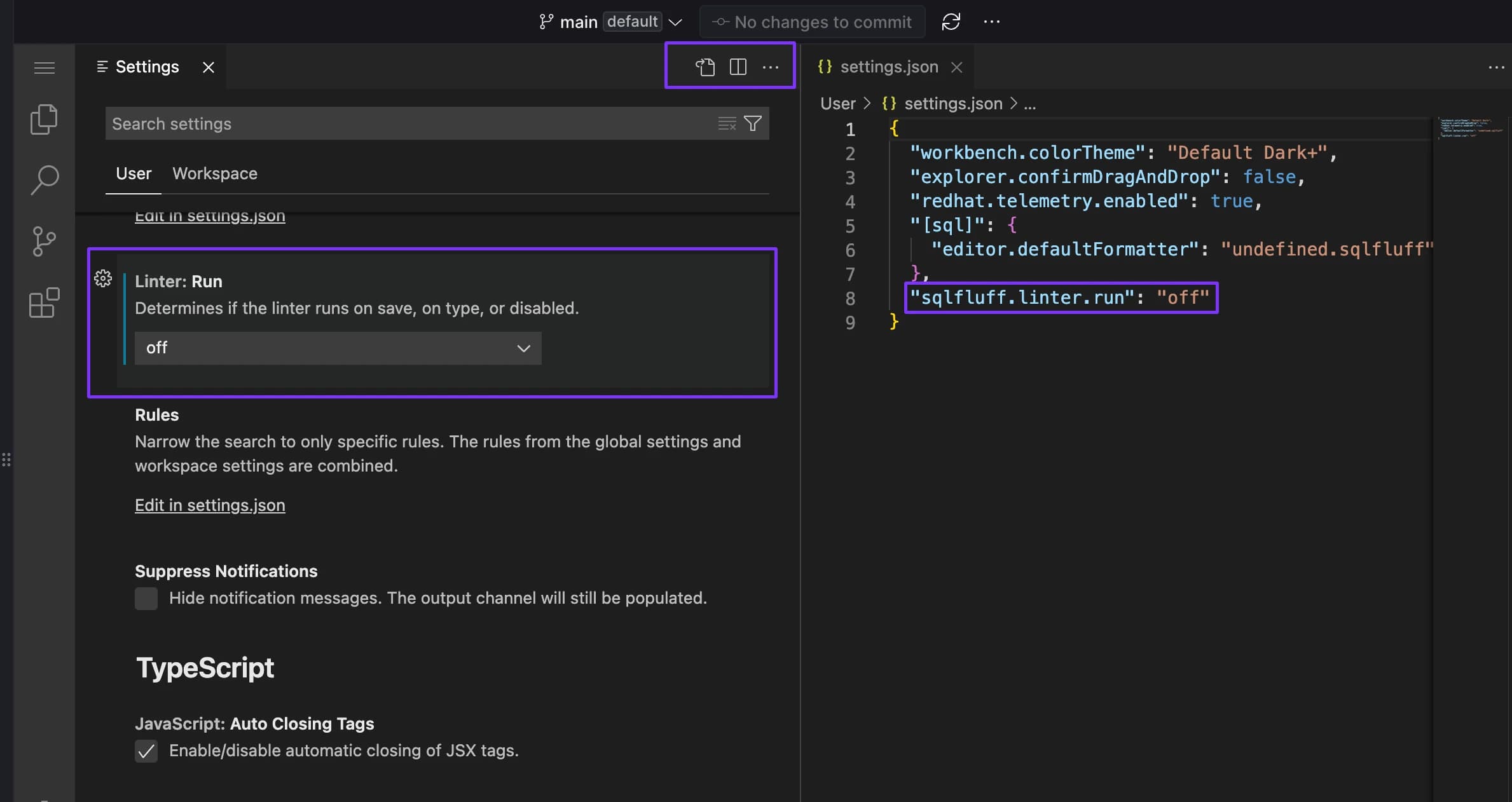Activate the settings.json editor tab
The image size is (1512, 802).
(889, 67)
